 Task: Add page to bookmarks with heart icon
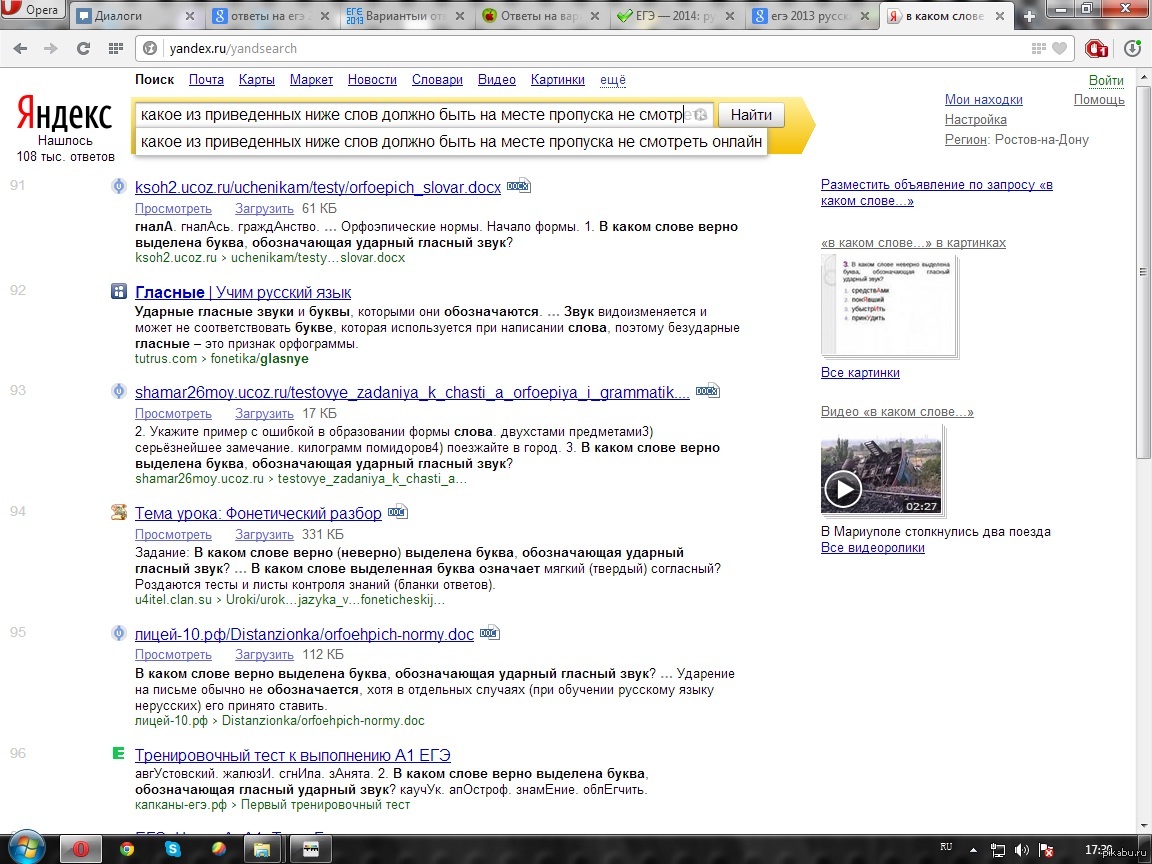click(1060, 48)
